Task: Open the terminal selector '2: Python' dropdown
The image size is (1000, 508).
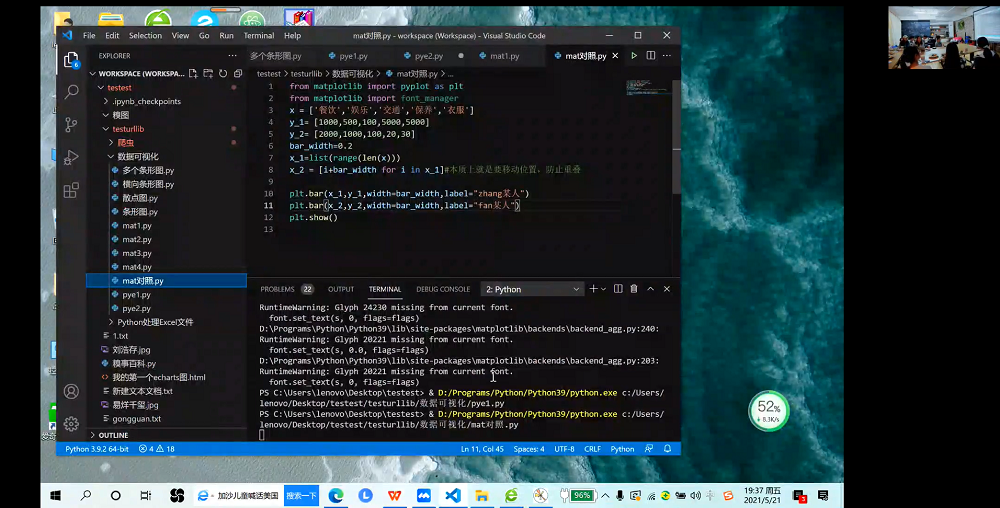Action: tap(532, 289)
